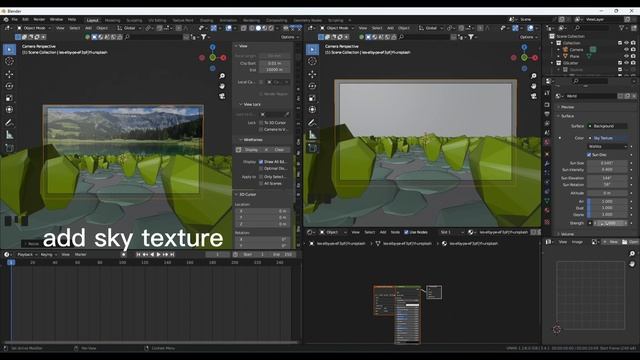Open the World properties tab icon

(x=547, y=142)
